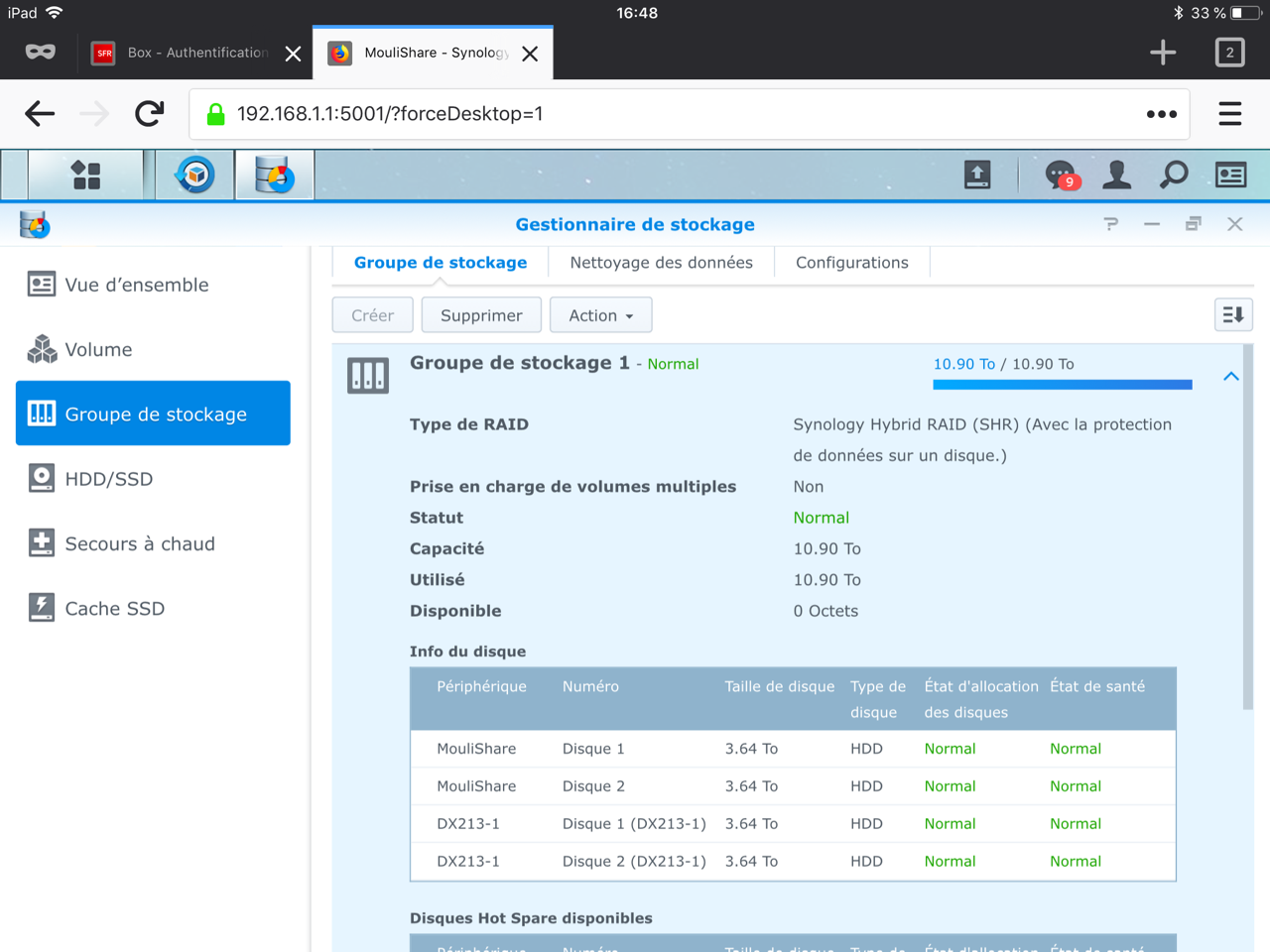Click the Groupe de stockage 1 heading
Screen dimensions: 1270x952
coord(520,363)
